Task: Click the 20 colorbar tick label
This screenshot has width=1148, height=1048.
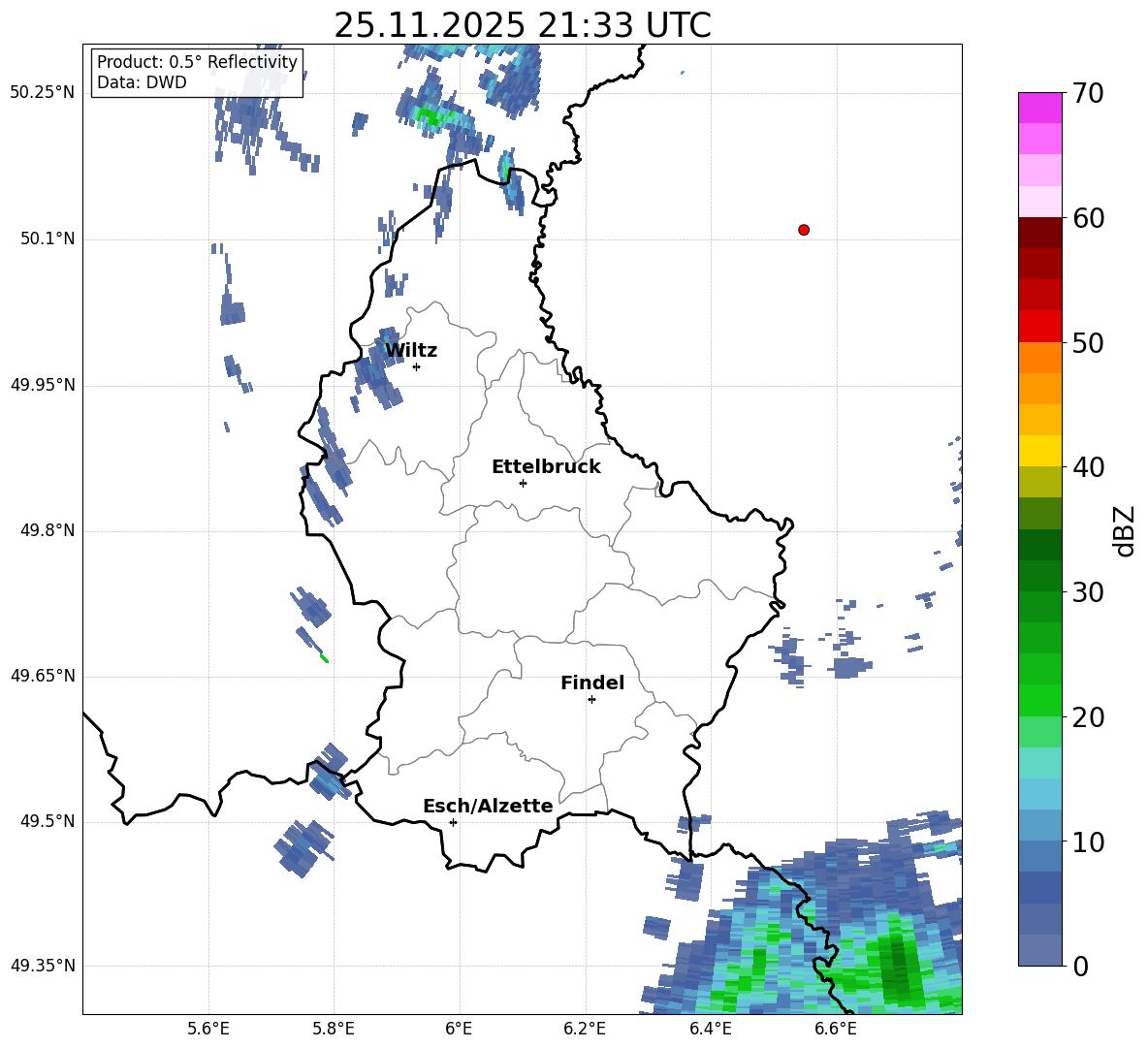Action: click(x=1089, y=717)
